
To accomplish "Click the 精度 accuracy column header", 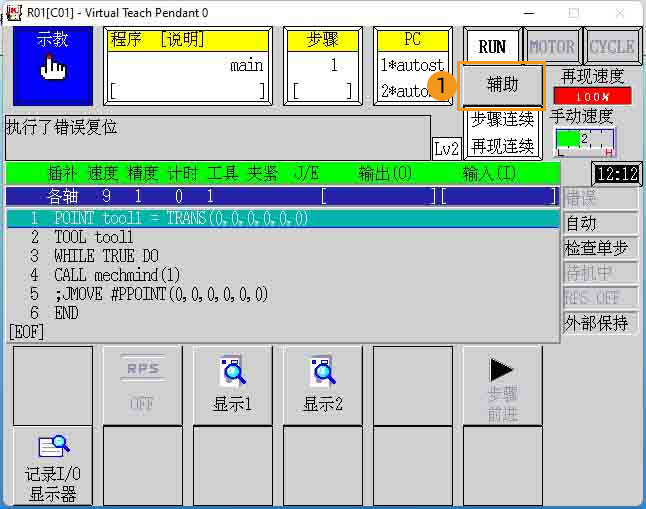I will (143, 173).
